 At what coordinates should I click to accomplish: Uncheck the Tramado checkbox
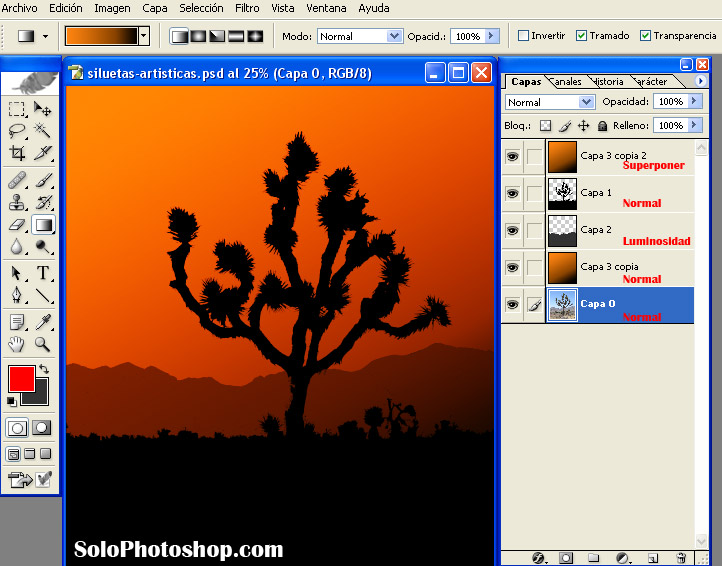(x=582, y=36)
